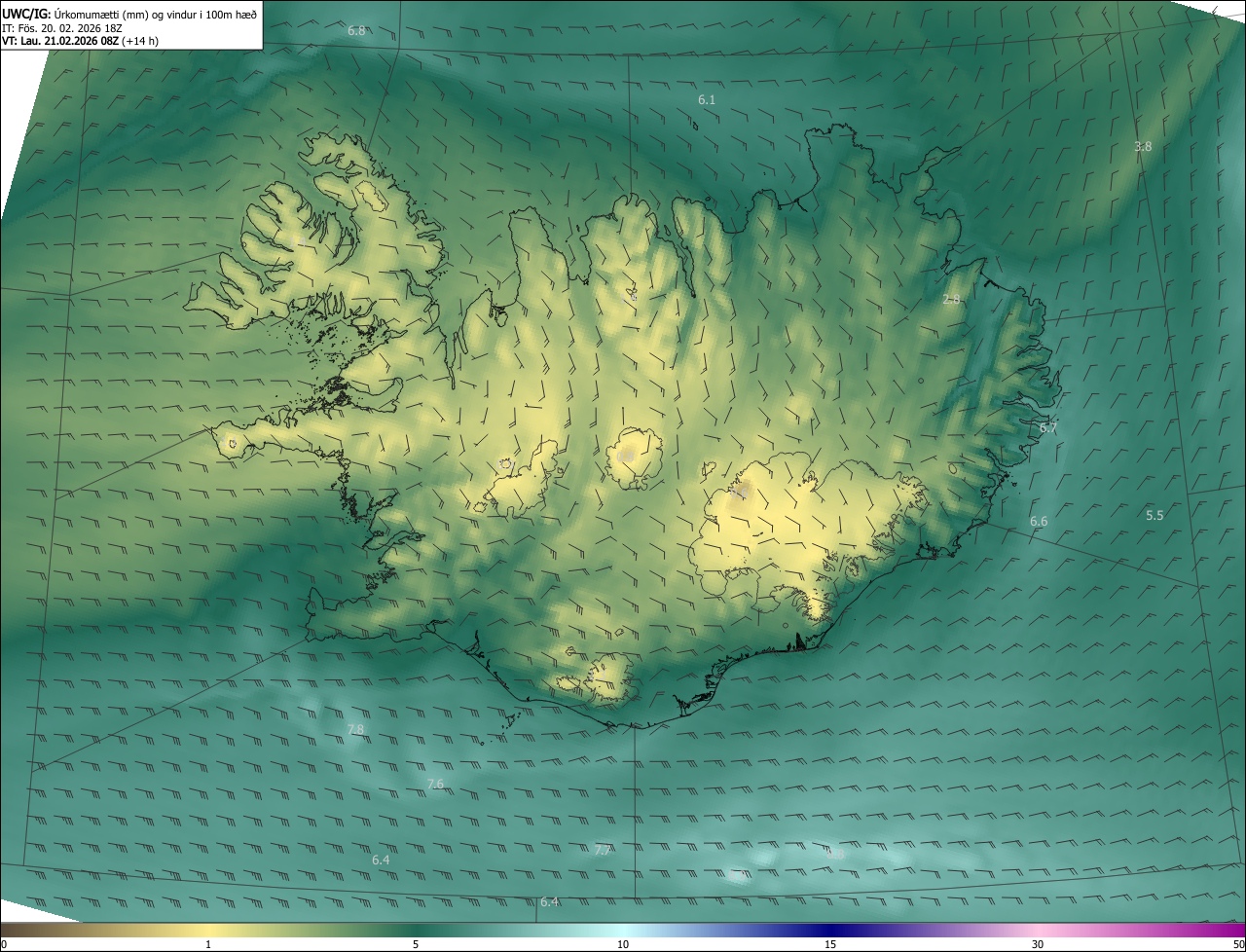Viewport: 1246px width, 952px height.
Task: Click the valid time line "VT: Lau. 21.02.2026 08Z (+14 h)"
Action: (x=81, y=41)
